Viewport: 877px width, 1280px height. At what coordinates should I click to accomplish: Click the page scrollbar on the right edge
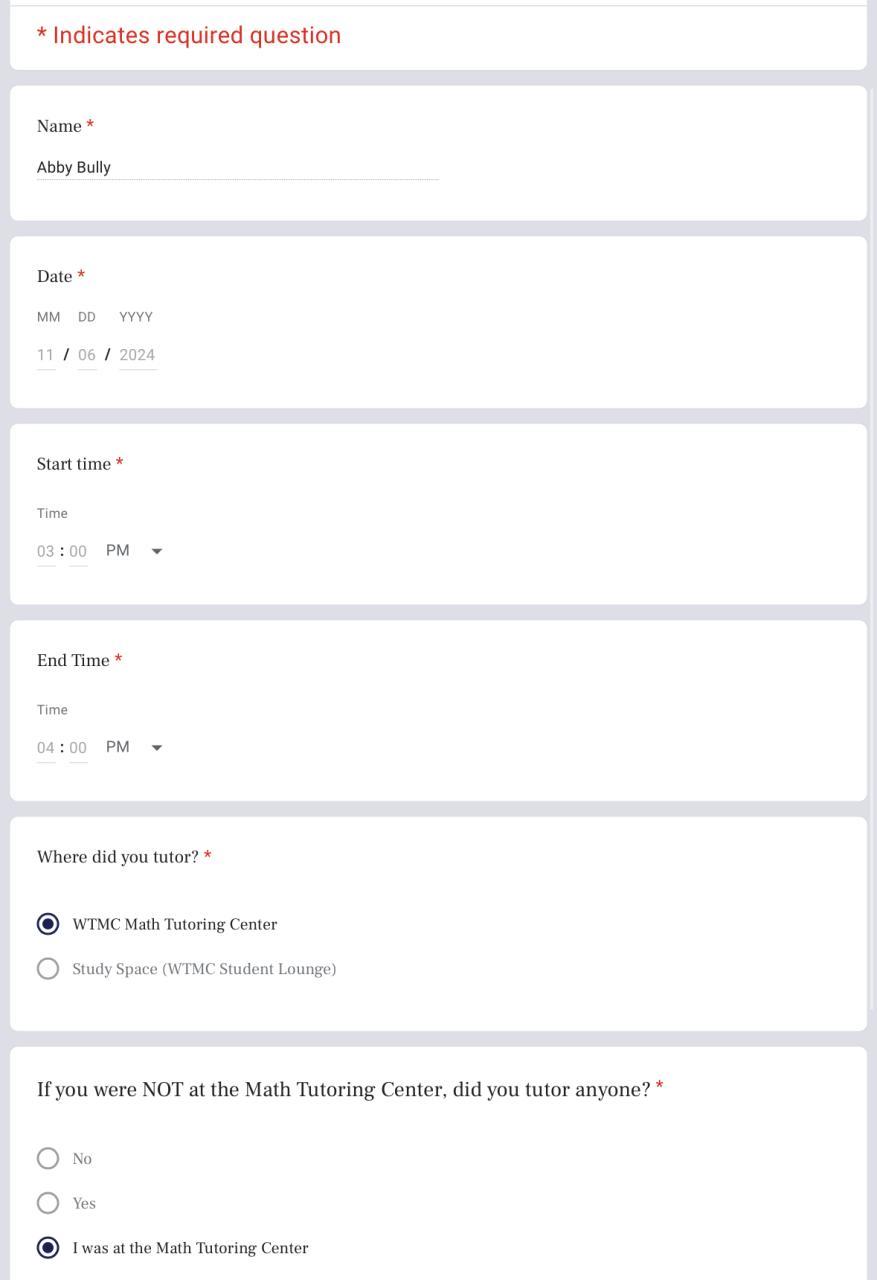(872, 500)
